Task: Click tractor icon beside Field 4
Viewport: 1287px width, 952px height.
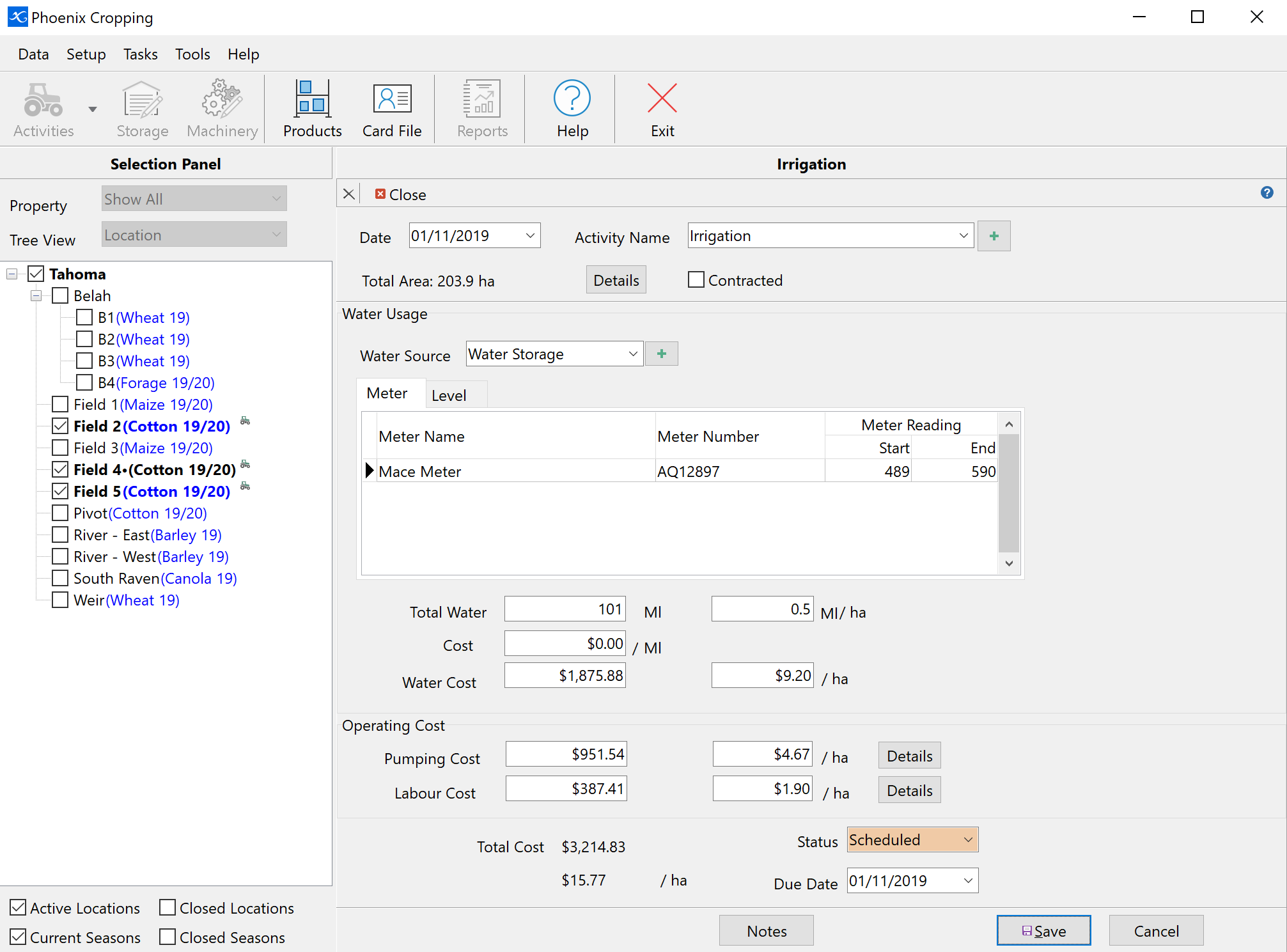Action: pyautogui.click(x=245, y=464)
